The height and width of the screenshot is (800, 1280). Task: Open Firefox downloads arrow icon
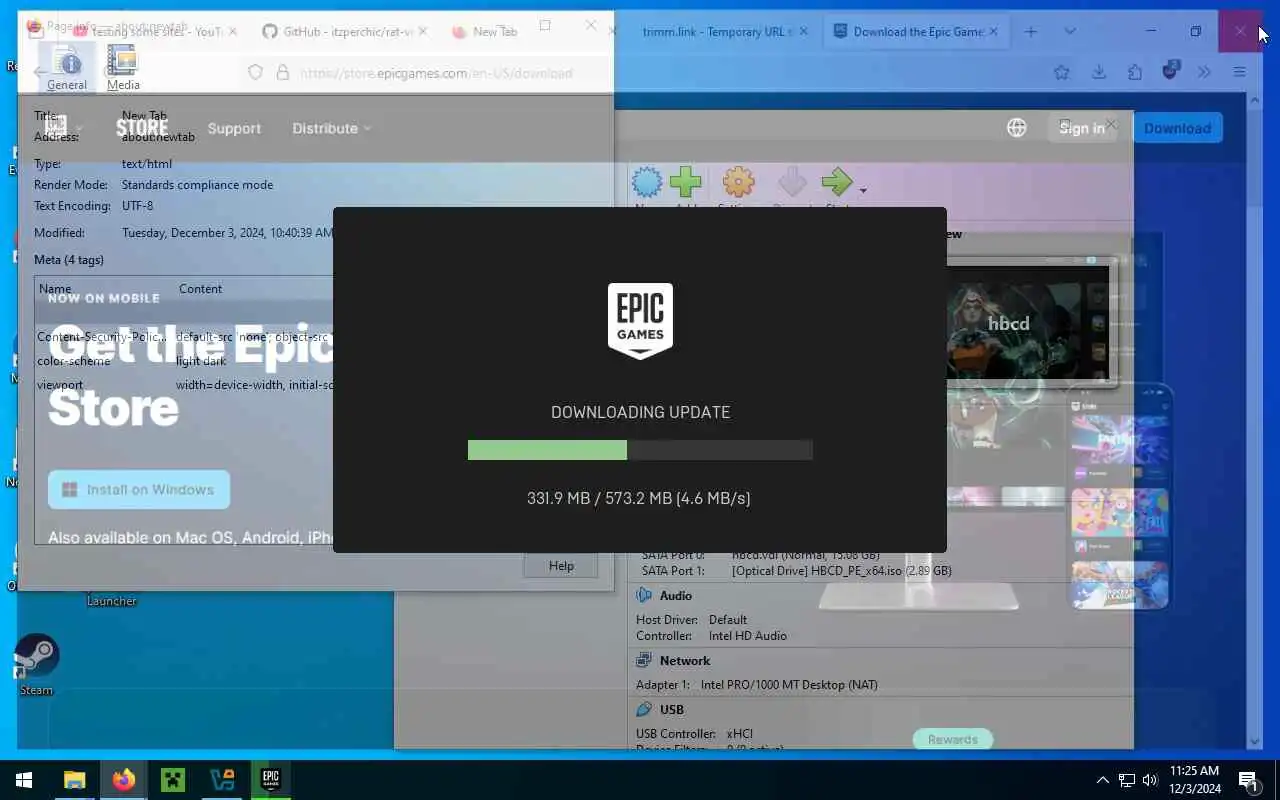click(x=1099, y=72)
